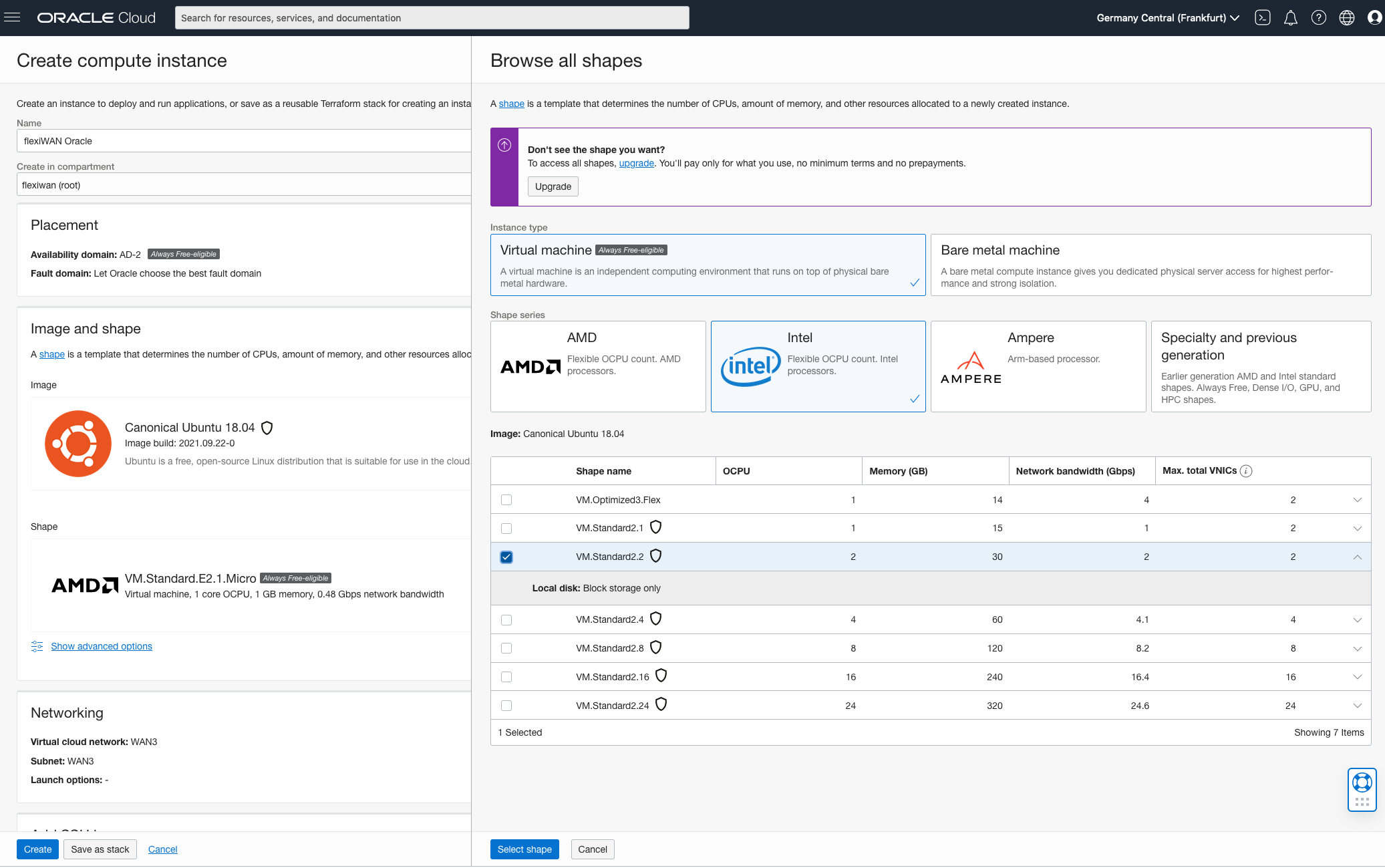Switch to Bare metal machine instance type
The width and height of the screenshot is (1385, 868).
1150,265
